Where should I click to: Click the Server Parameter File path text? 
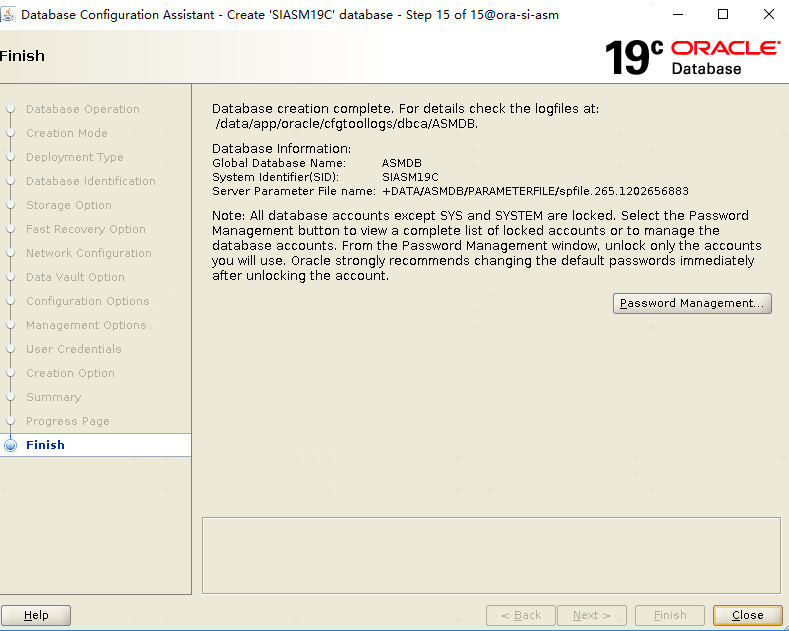pos(535,191)
